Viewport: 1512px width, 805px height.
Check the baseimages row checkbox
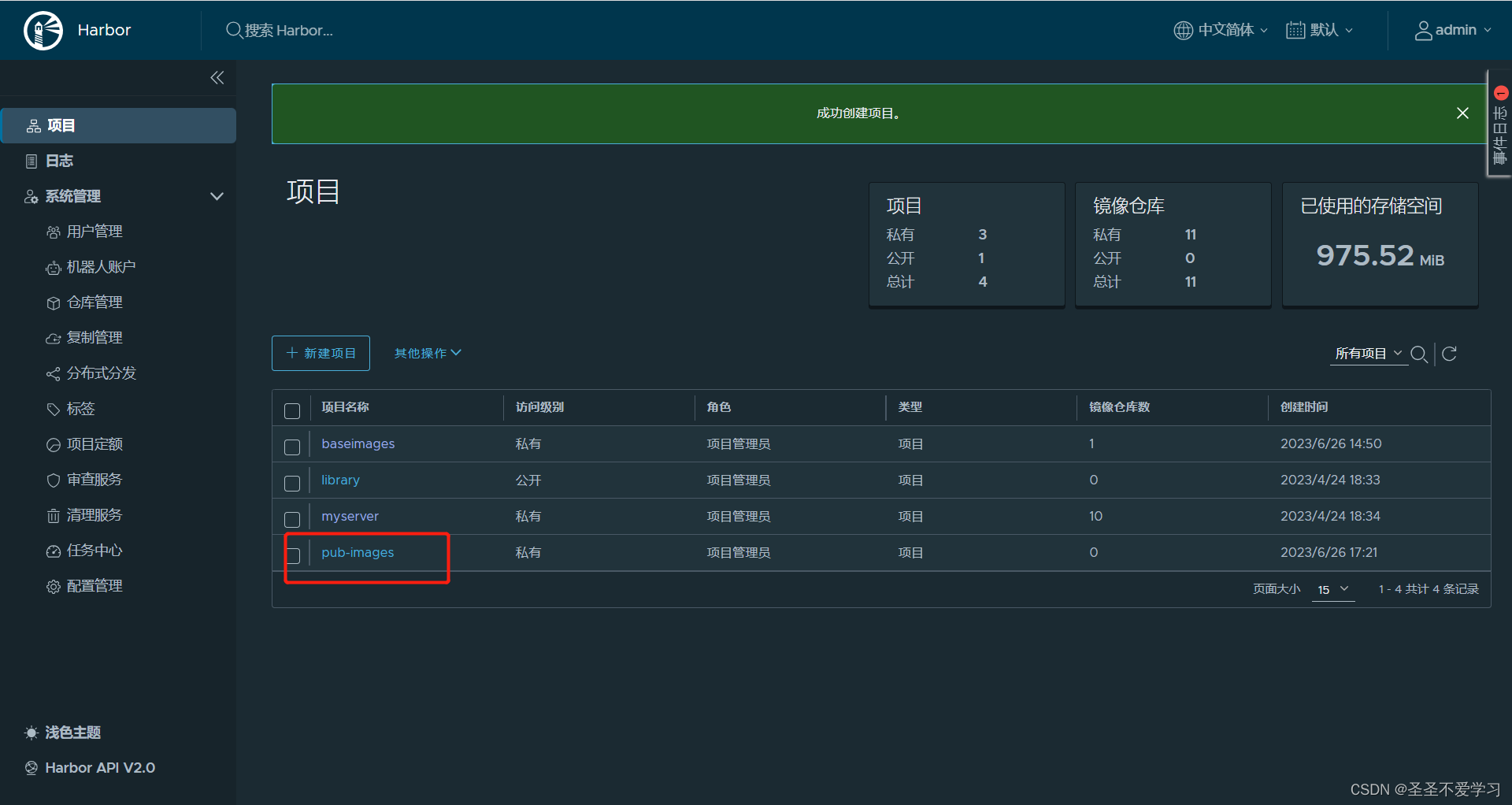pos(292,447)
